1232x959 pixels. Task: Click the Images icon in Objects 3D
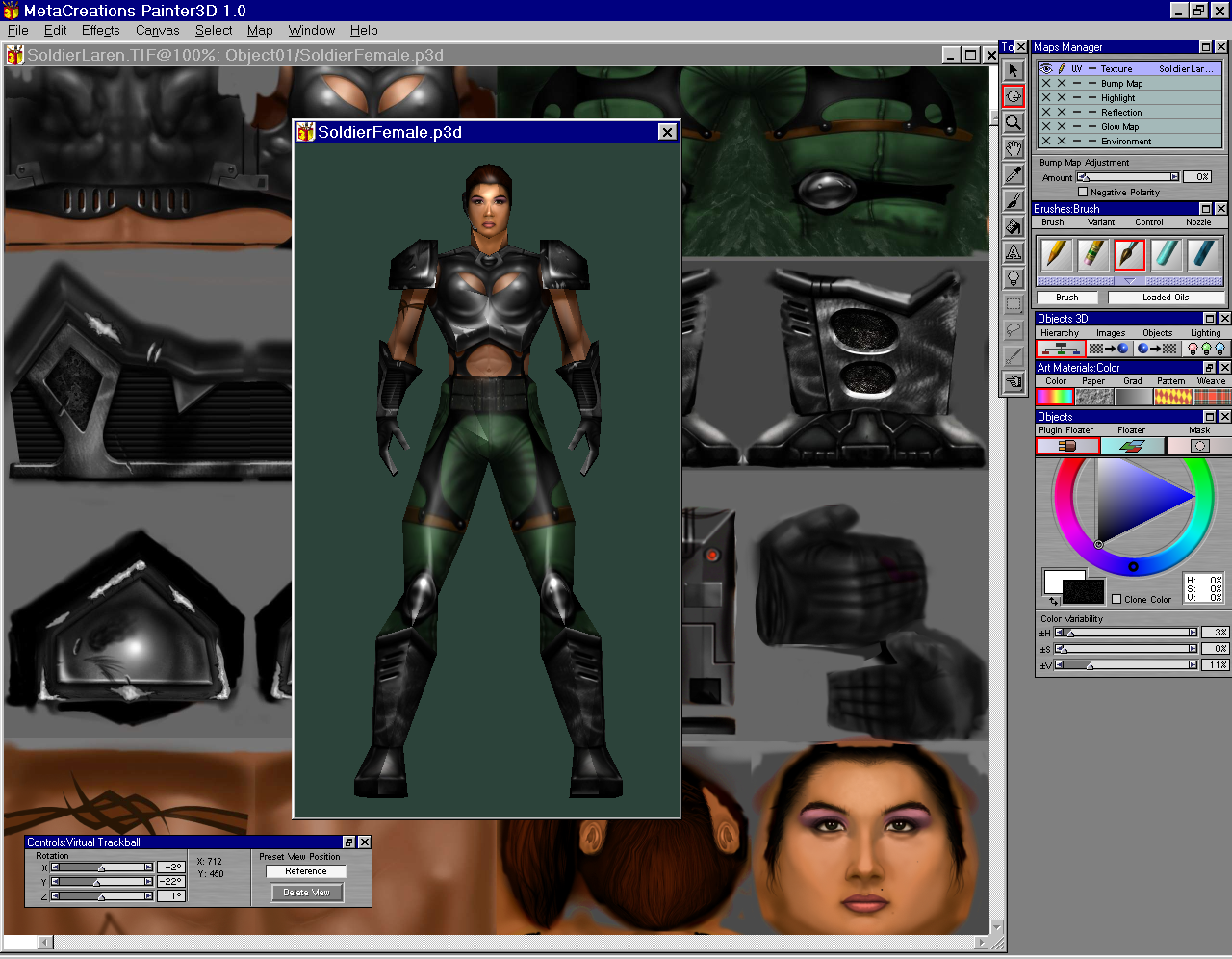click(x=1109, y=349)
